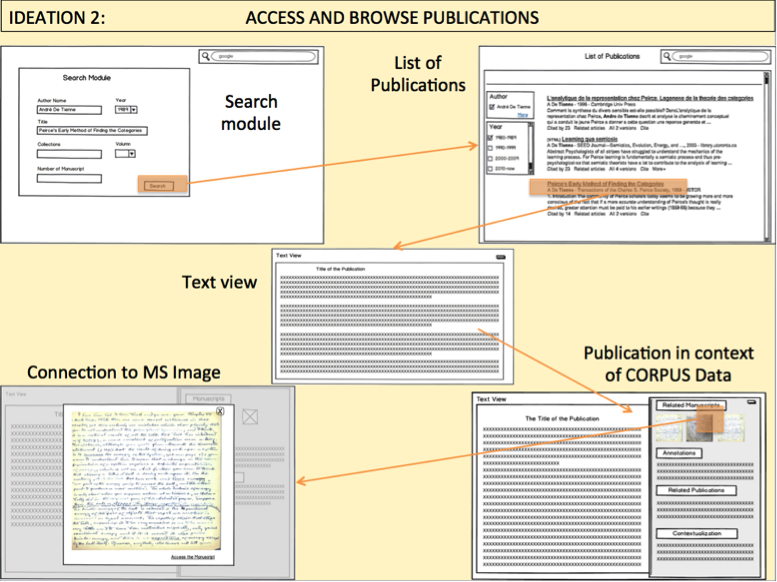Click the magnifier icon in List of Publications header
The width and height of the screenshot is (777, 582).
click(x=667, y=56)
